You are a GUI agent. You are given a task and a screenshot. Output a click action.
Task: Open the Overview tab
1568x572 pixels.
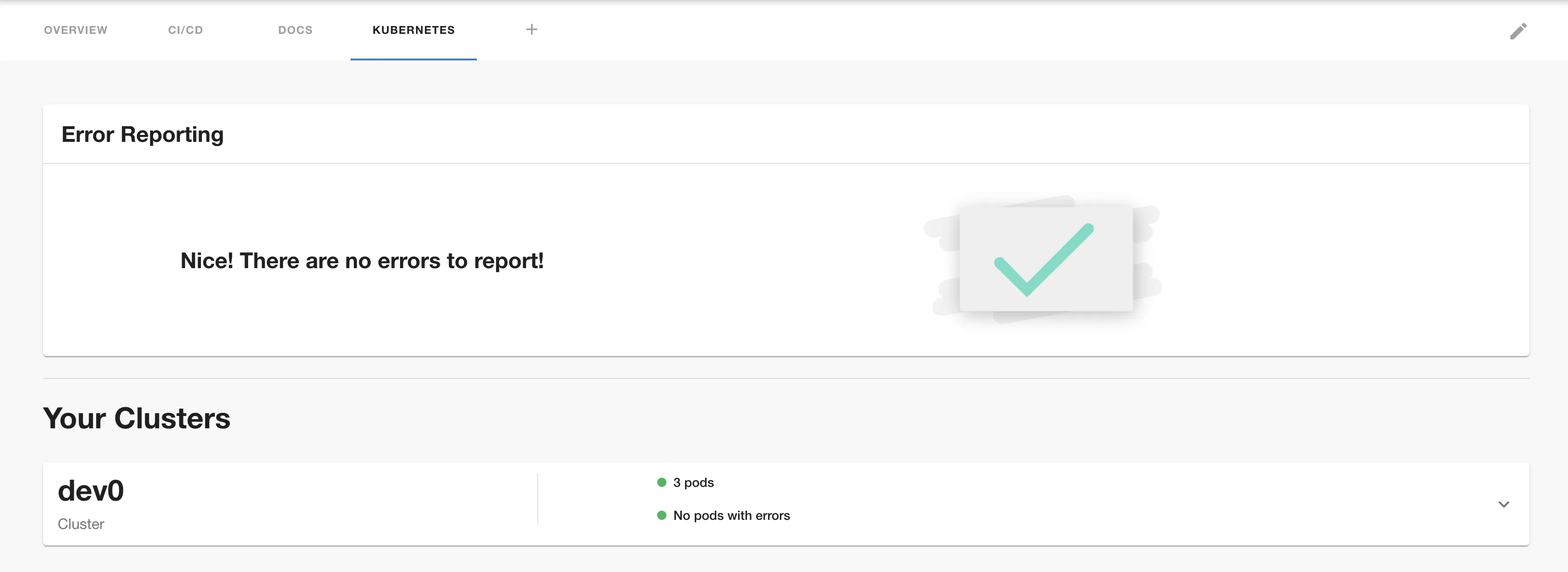coord(76,30)
